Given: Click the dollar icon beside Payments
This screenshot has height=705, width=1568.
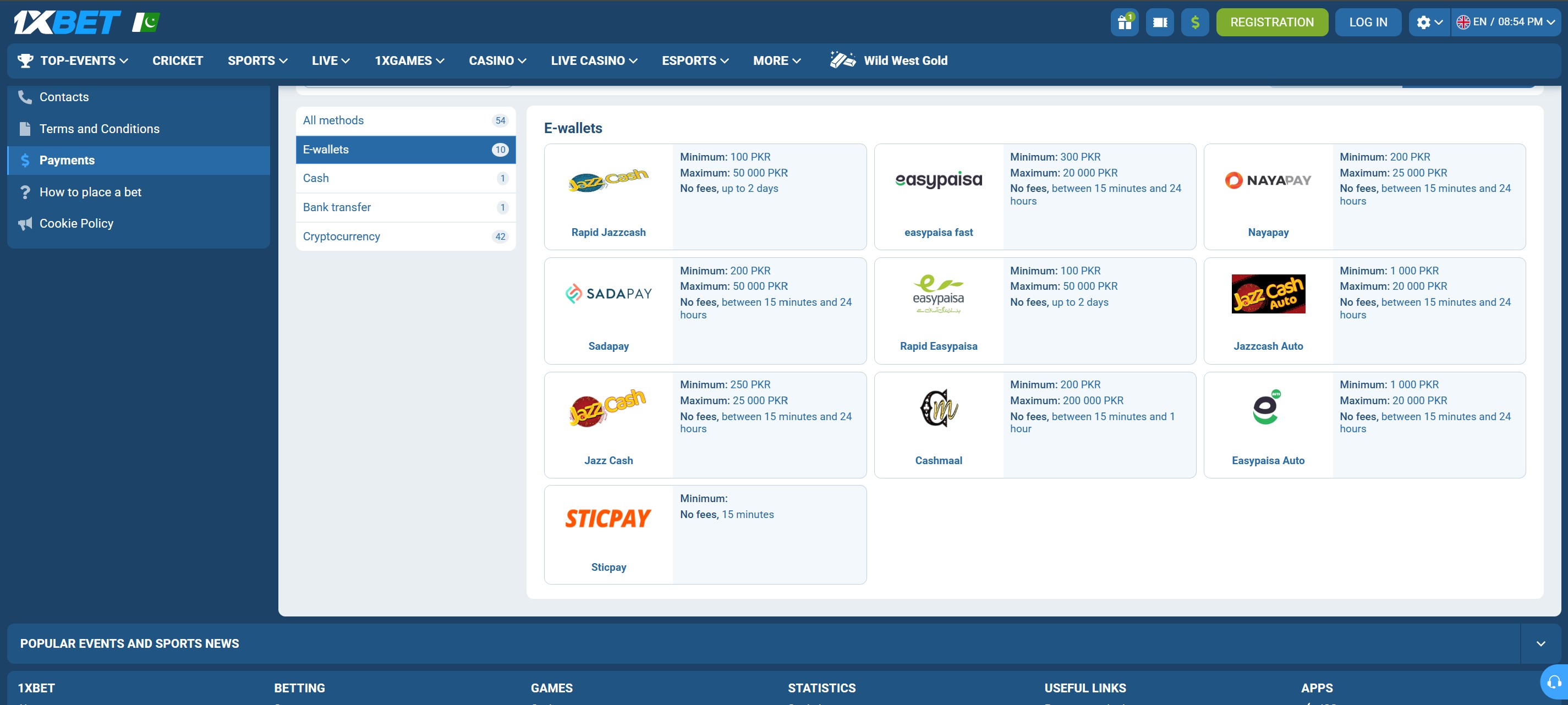Looking at the screenshot, I should tap(25, 161).
